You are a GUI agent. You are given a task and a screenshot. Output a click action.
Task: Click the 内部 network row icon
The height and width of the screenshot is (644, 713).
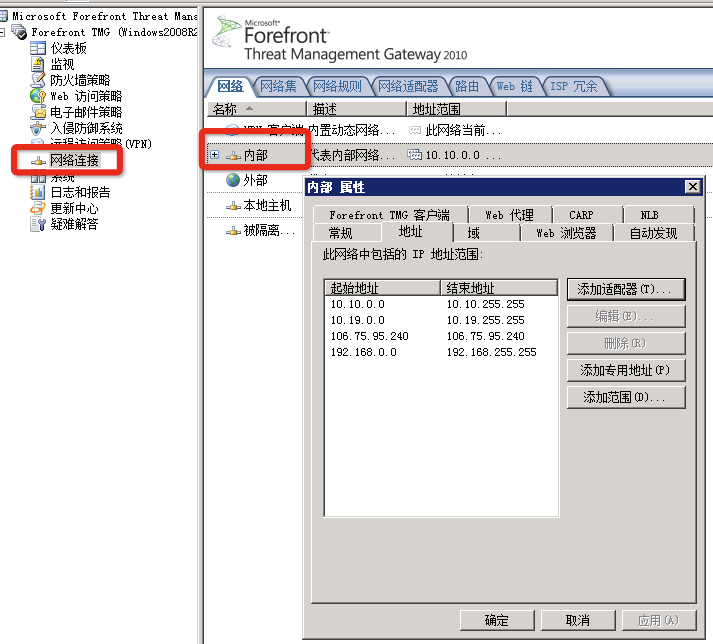click(x=233, y=156)
